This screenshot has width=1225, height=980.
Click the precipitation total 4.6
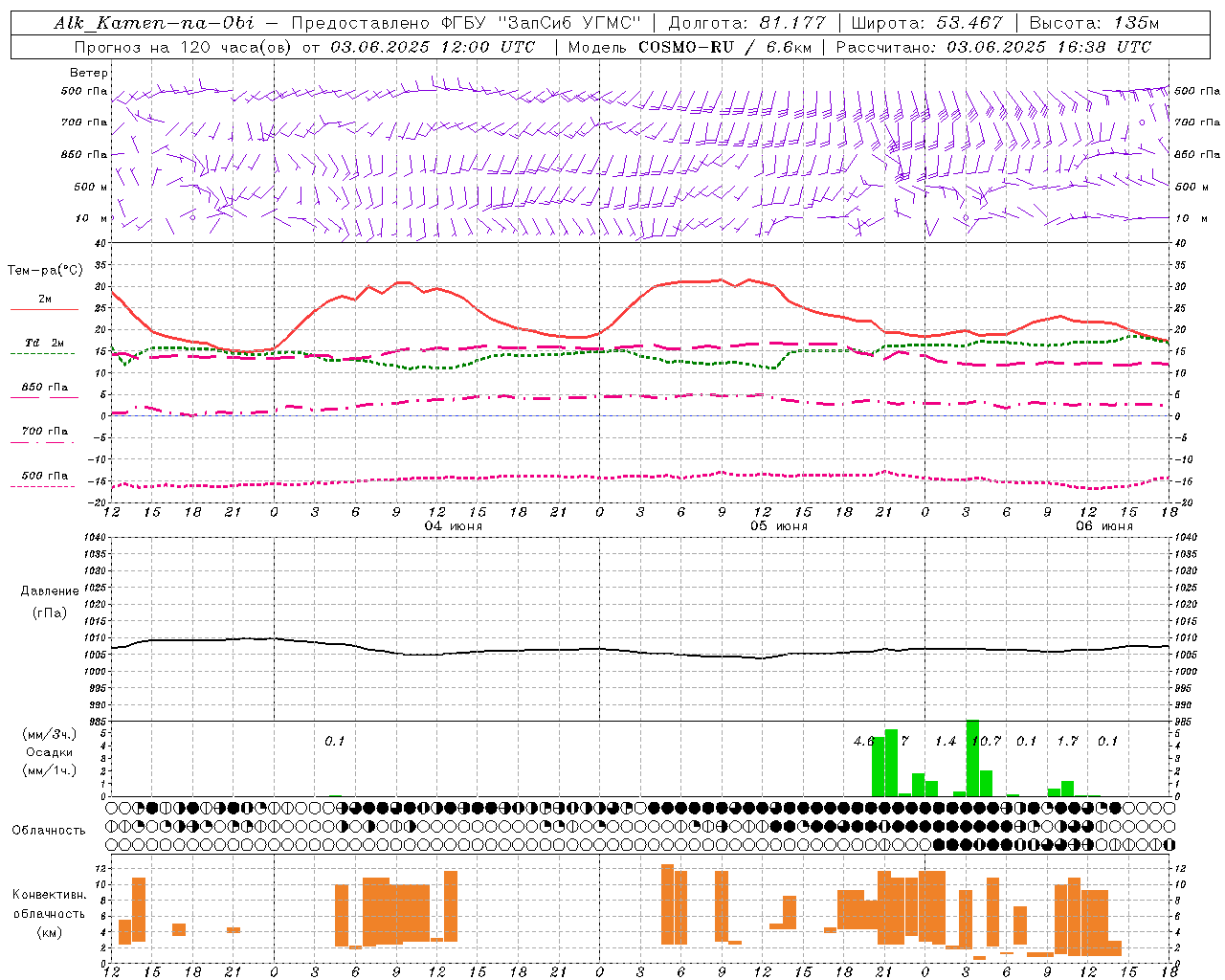(x=864, y=742)
